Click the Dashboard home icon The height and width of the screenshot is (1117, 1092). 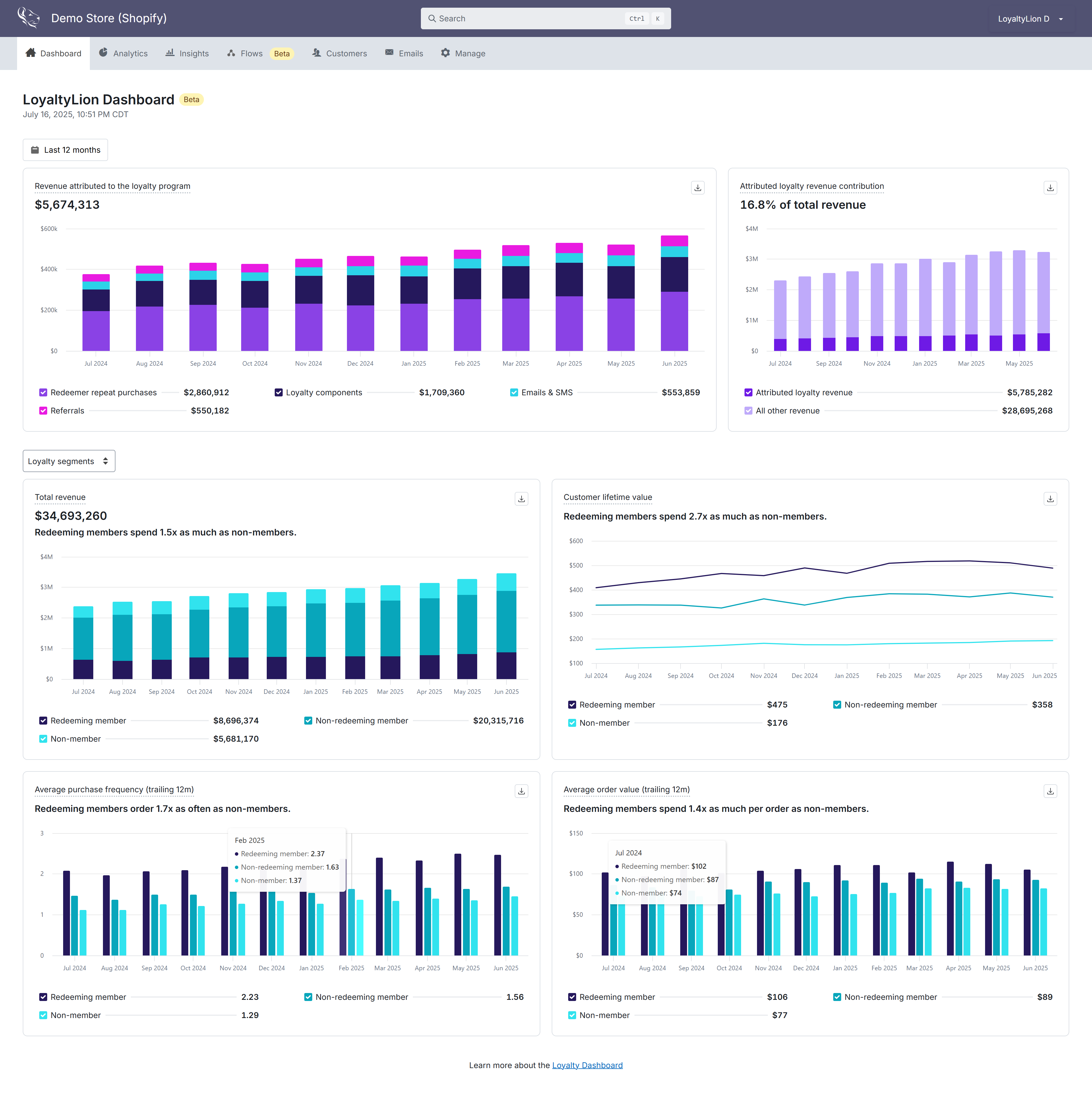point(31,53)
